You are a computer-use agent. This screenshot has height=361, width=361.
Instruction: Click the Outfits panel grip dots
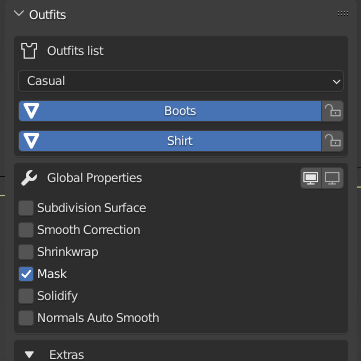343,14
